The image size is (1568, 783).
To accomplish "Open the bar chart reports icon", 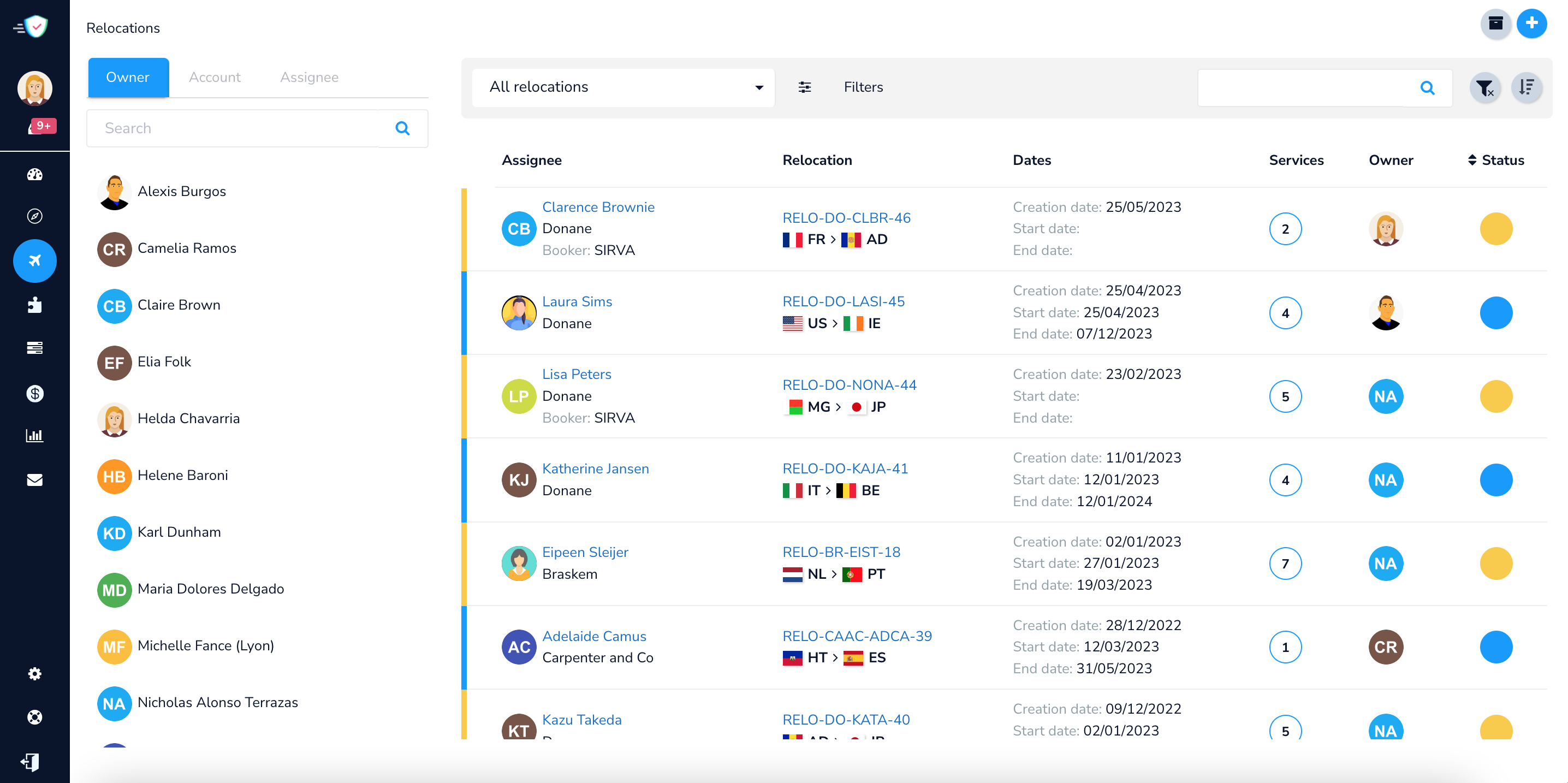I will click(x=35, y=435).
